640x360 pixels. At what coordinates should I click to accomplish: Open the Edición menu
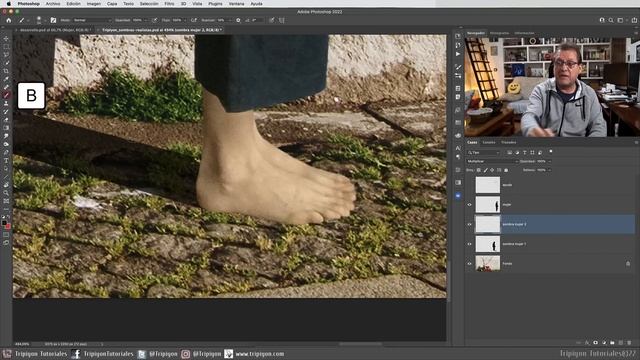[x=73, y=4]
